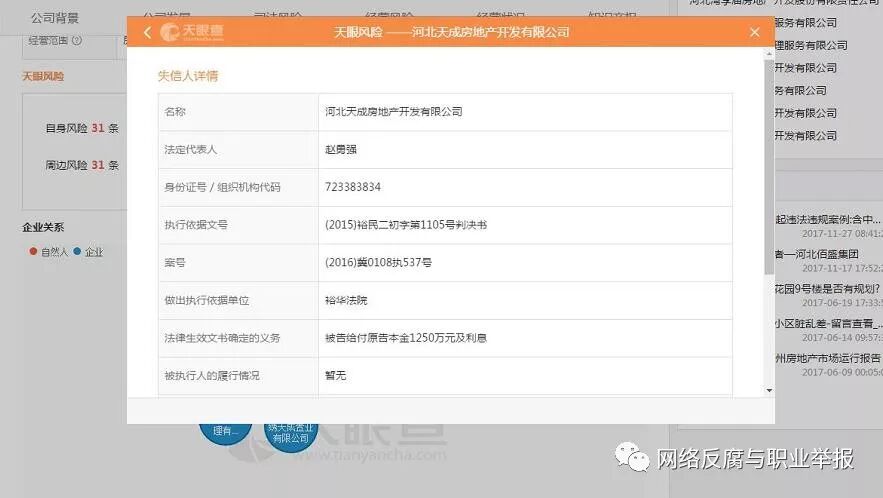Click the dialog vertical scrollbar thumb
The width and height of the screenshot is (883, 498).
769,167
